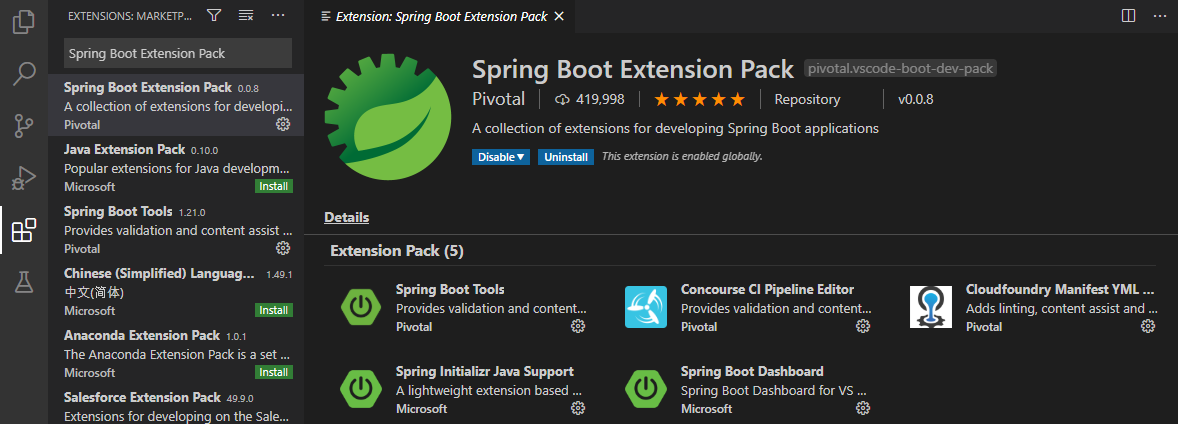1178x424 pixels.
Task: Clear extensions search results icon
Action: (x=246, y=15)
